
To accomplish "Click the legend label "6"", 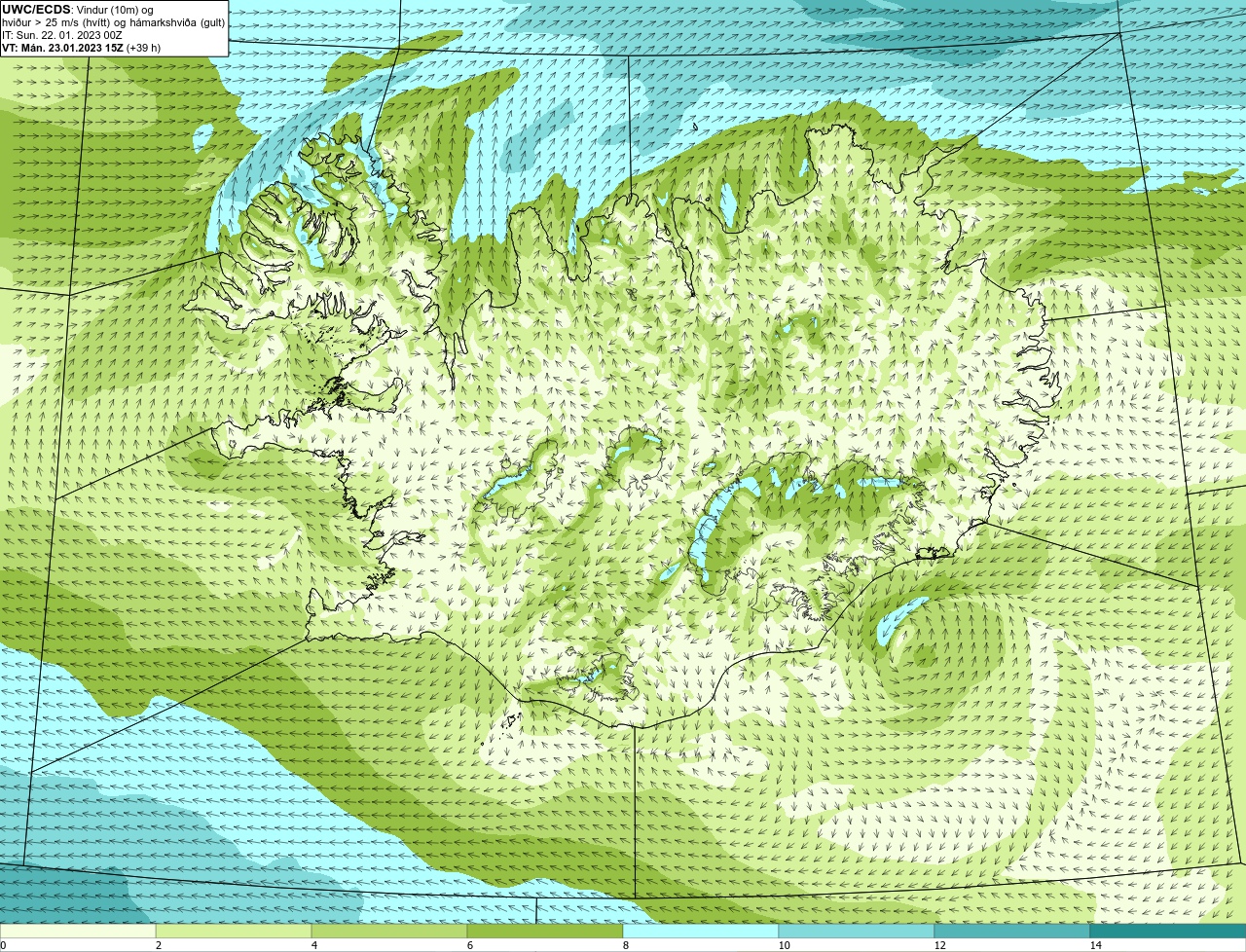I will (x=469, y=945).
